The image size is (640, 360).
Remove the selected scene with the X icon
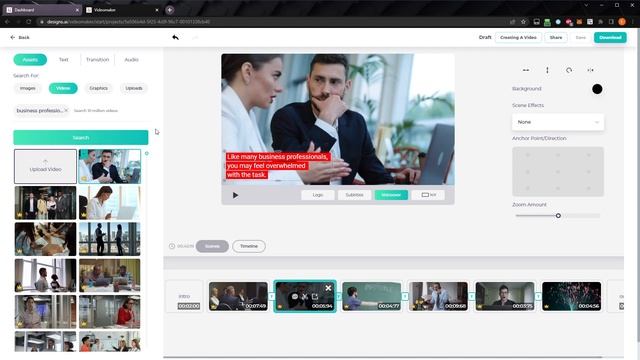pyautogui.click(x=328, y=288)
